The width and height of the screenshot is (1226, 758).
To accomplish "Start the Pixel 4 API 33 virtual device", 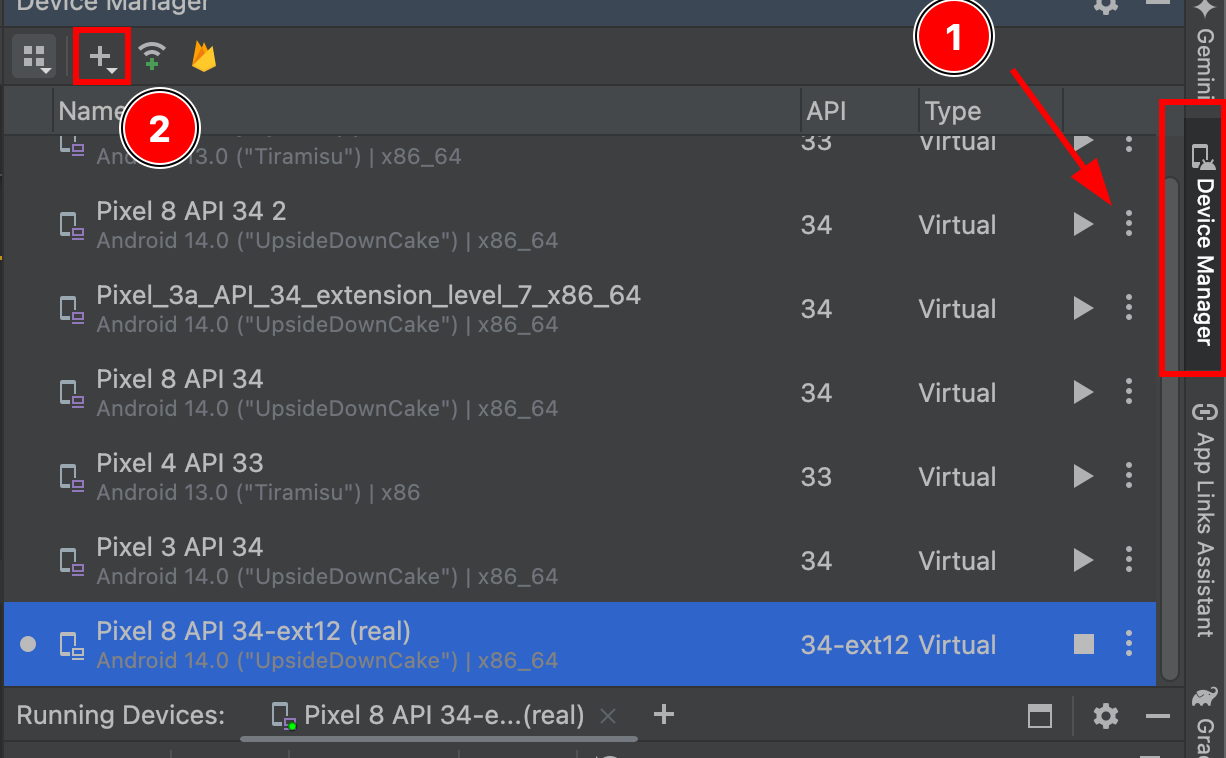I will pyautogui.click(x=1083, y=476).
